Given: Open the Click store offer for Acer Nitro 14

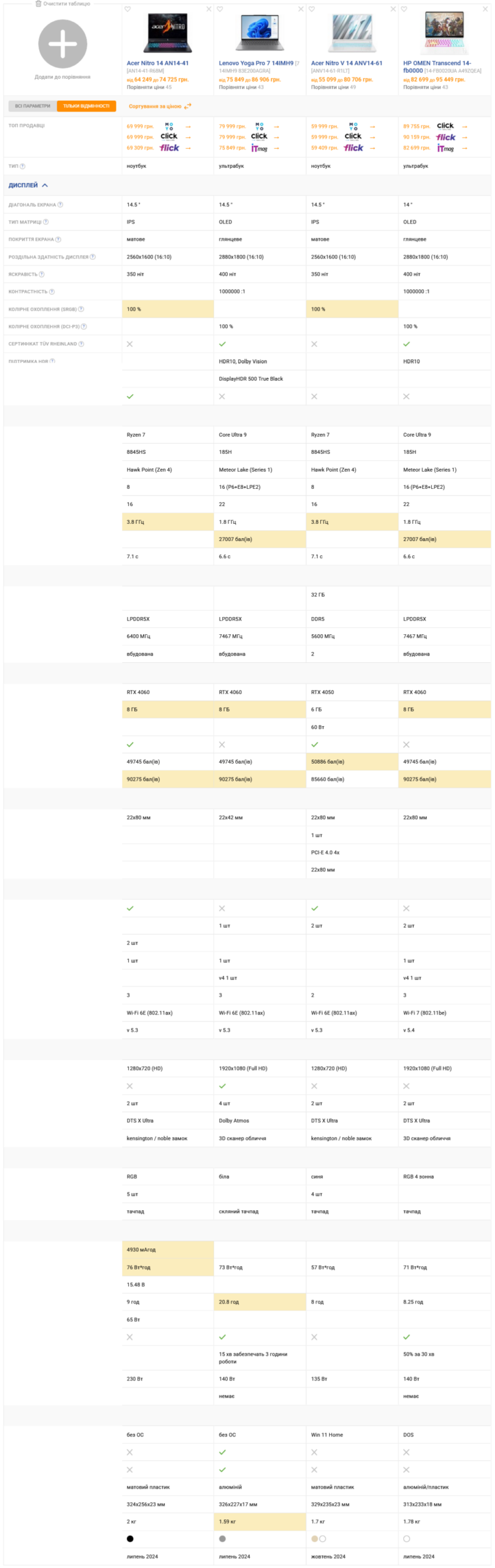Looking at the screenshot, I should (169, 137).
